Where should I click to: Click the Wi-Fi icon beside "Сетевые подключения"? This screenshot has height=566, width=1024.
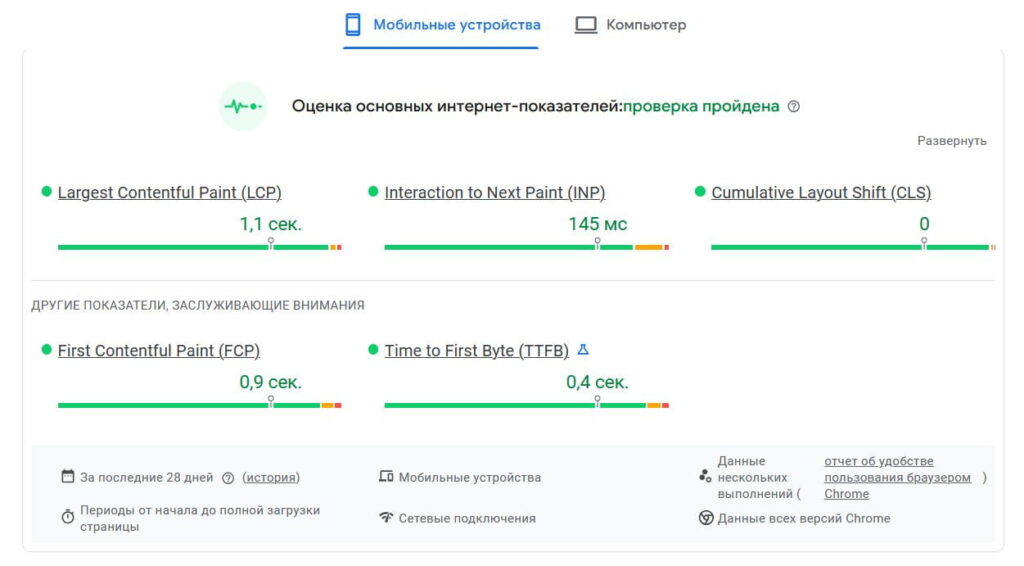(x=386, y=518)
